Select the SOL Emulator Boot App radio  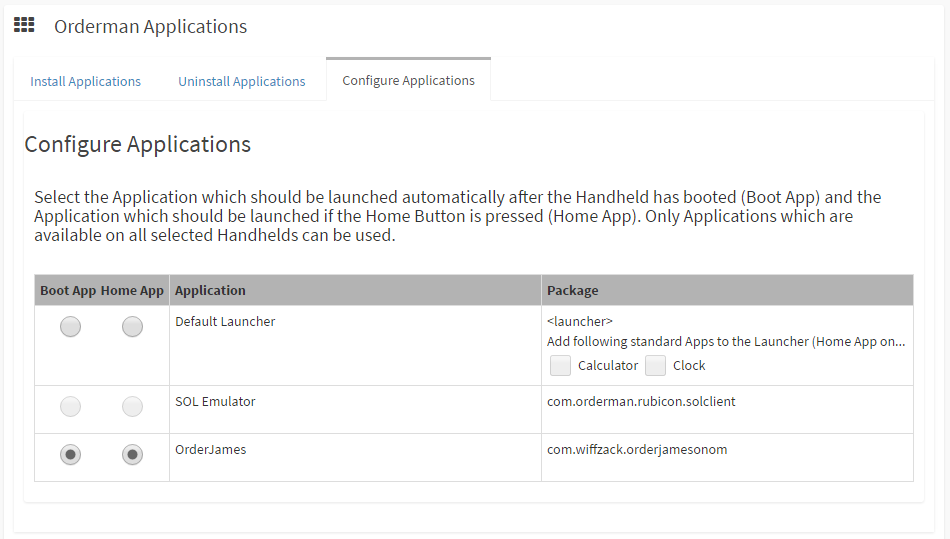pyautogui.click(x=70, y=406)
